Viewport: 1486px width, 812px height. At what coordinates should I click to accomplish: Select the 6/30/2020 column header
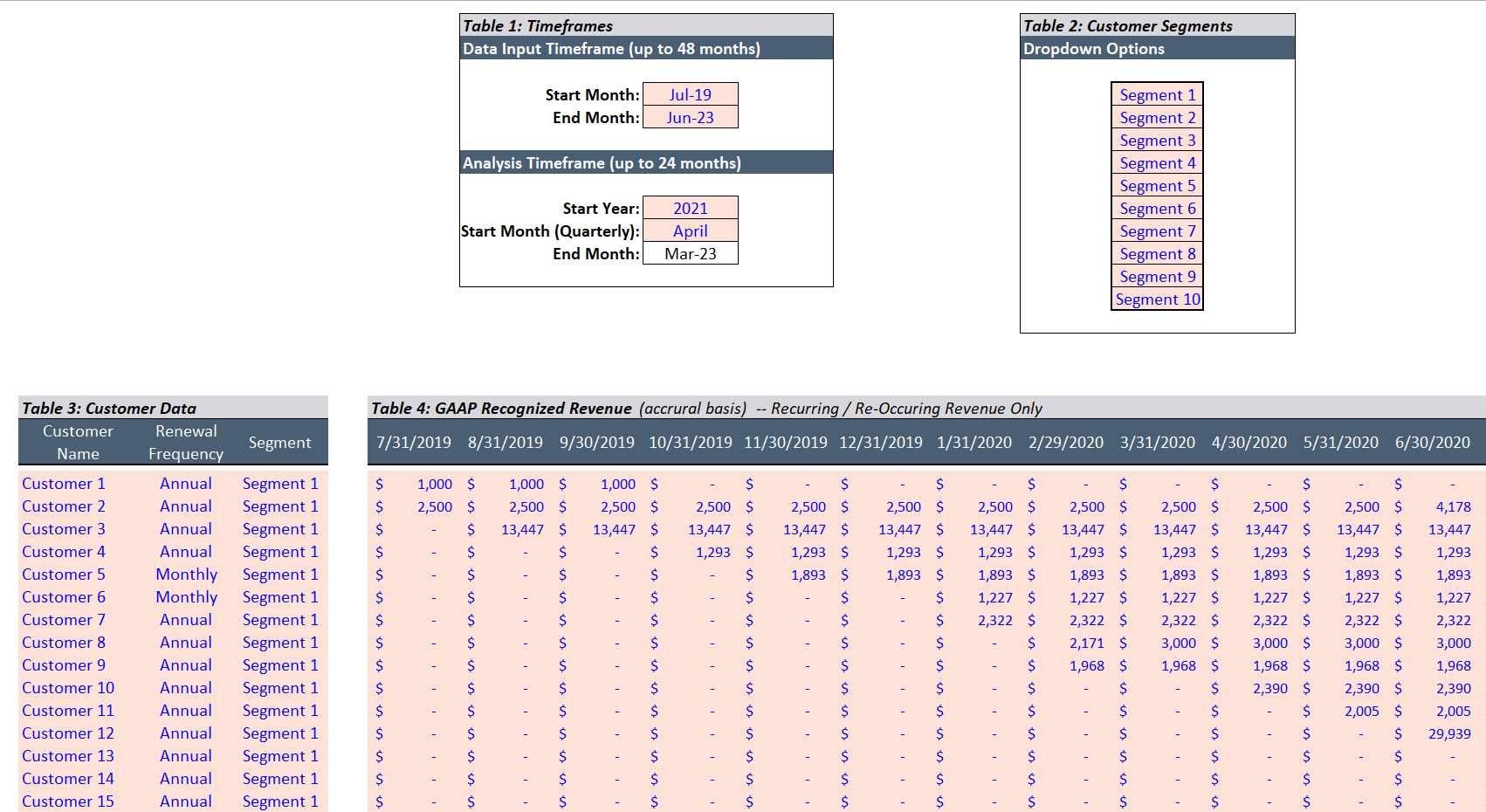pyautogui.click(x=1433, y=442)
